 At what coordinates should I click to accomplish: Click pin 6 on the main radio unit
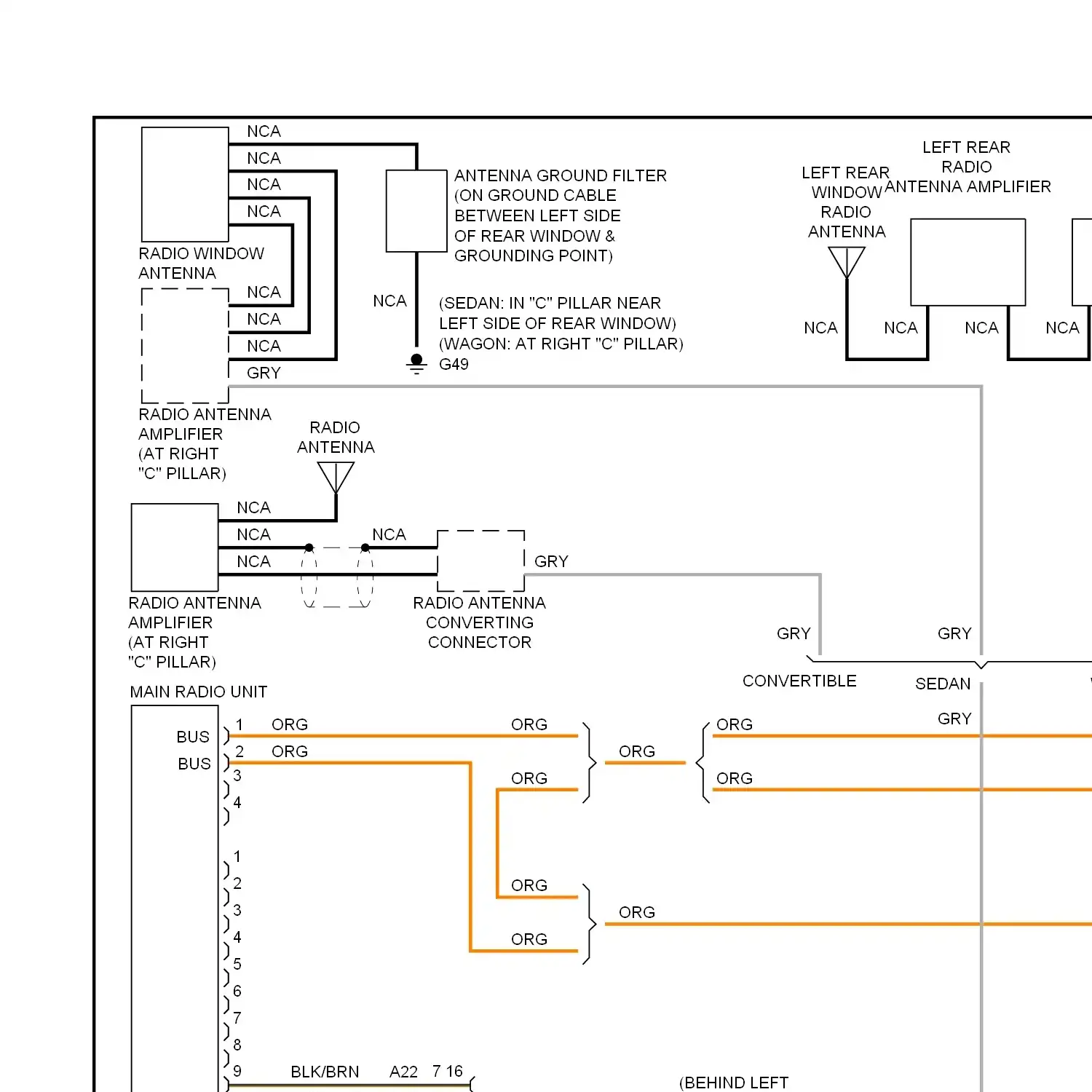(237, 991)
